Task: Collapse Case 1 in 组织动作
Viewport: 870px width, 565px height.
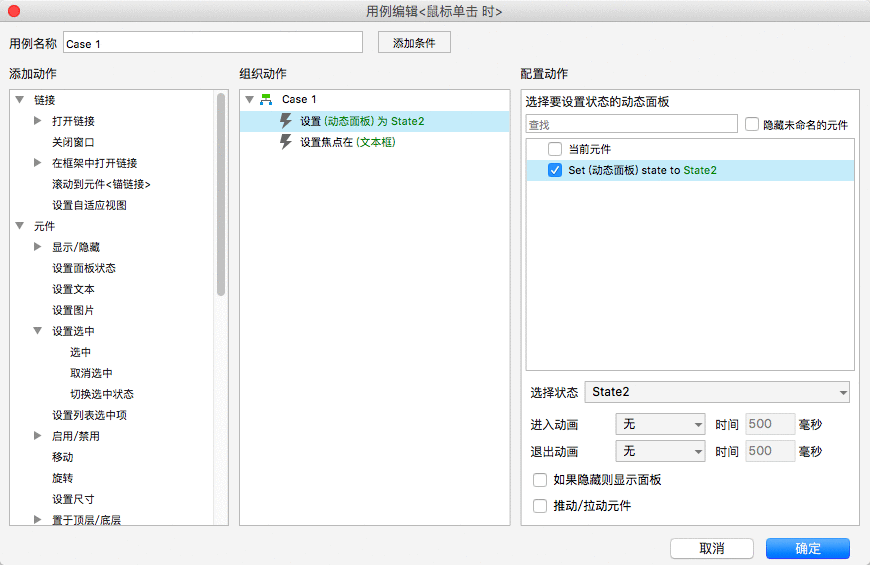Action: (x=250, y=99)
